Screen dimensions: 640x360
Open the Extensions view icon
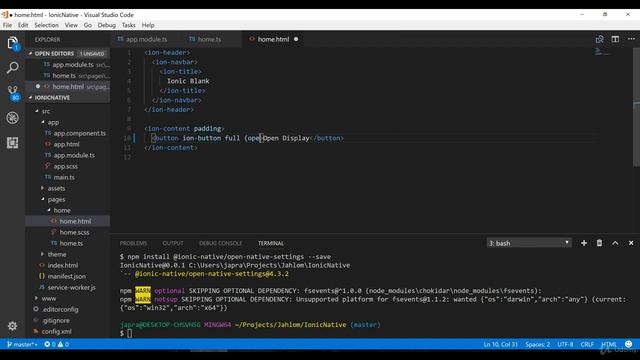13,143
